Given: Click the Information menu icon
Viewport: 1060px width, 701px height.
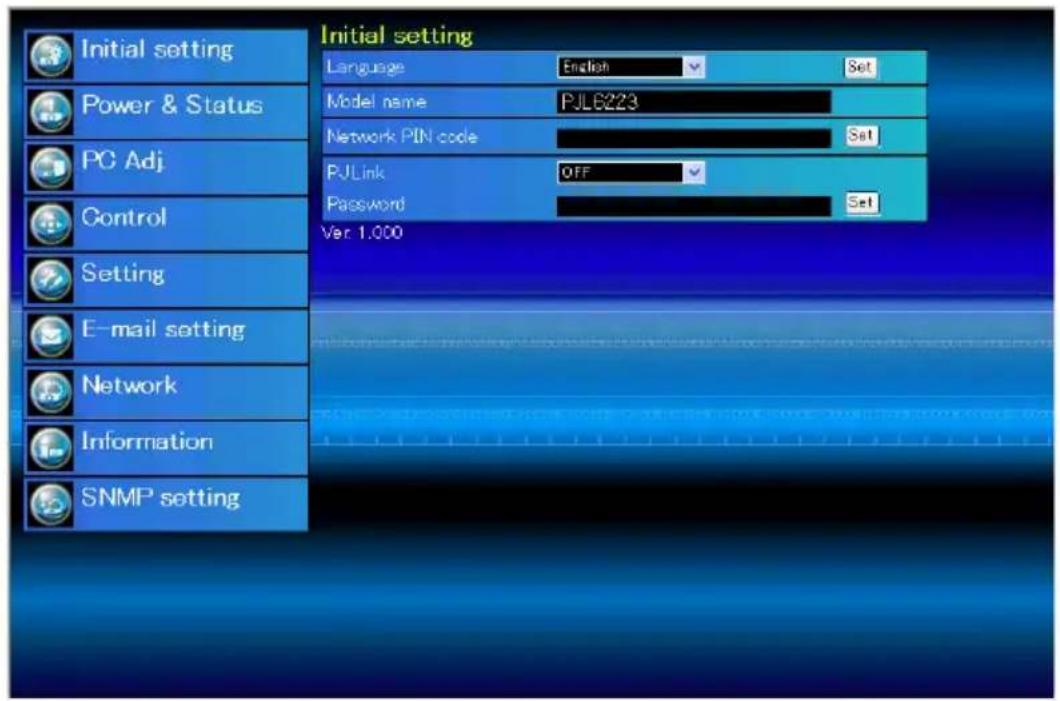Looking at the screenshot, I should 51,448.
